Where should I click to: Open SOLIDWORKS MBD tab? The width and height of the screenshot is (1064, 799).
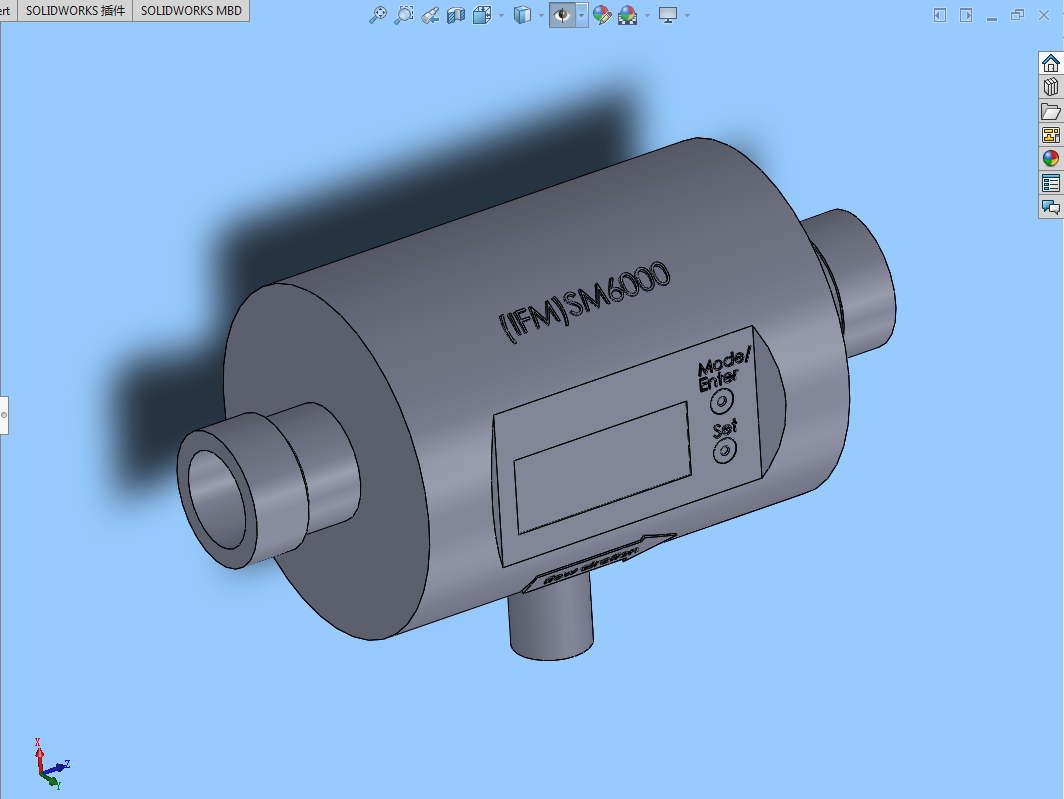coord(191,10)
